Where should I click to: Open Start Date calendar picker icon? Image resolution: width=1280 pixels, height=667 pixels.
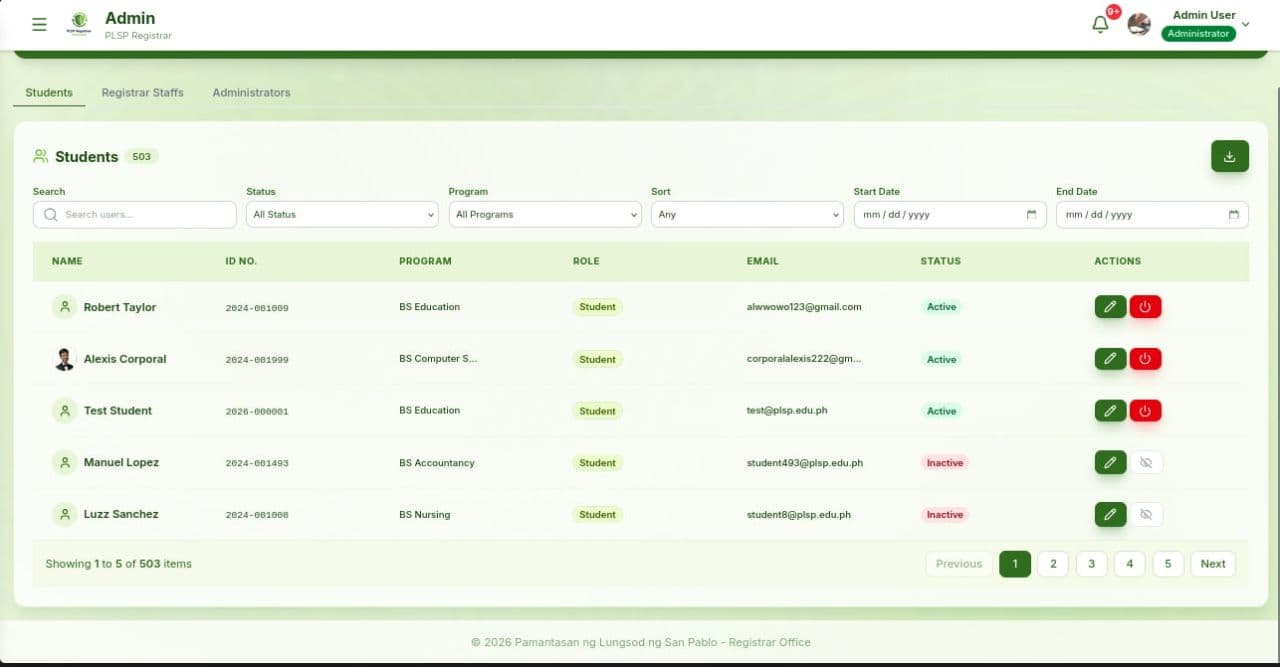[x=1031, y=214]
